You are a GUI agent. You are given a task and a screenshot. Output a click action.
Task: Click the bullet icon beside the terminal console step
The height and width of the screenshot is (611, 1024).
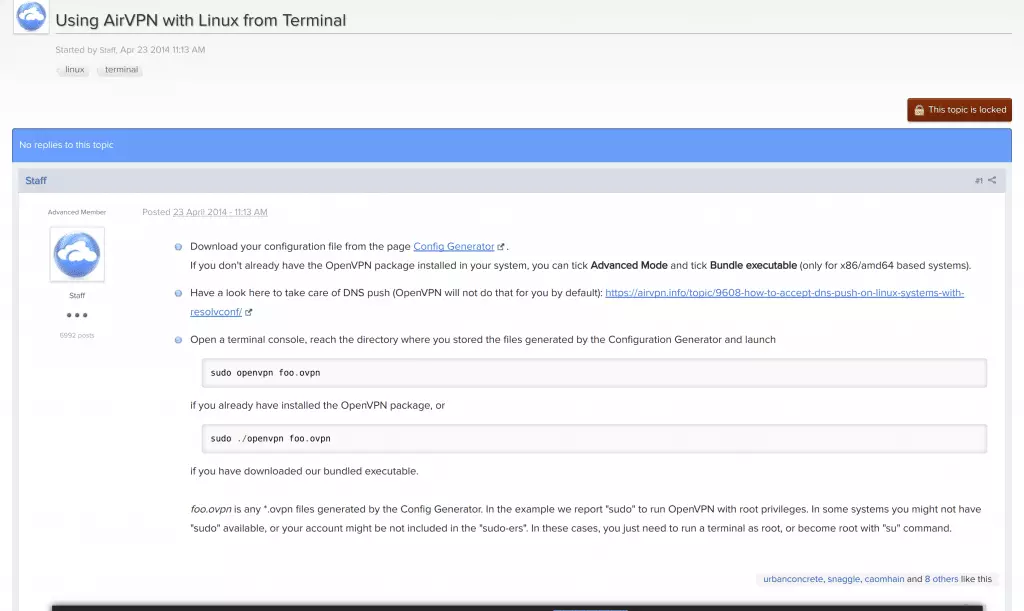click(178, 339)
